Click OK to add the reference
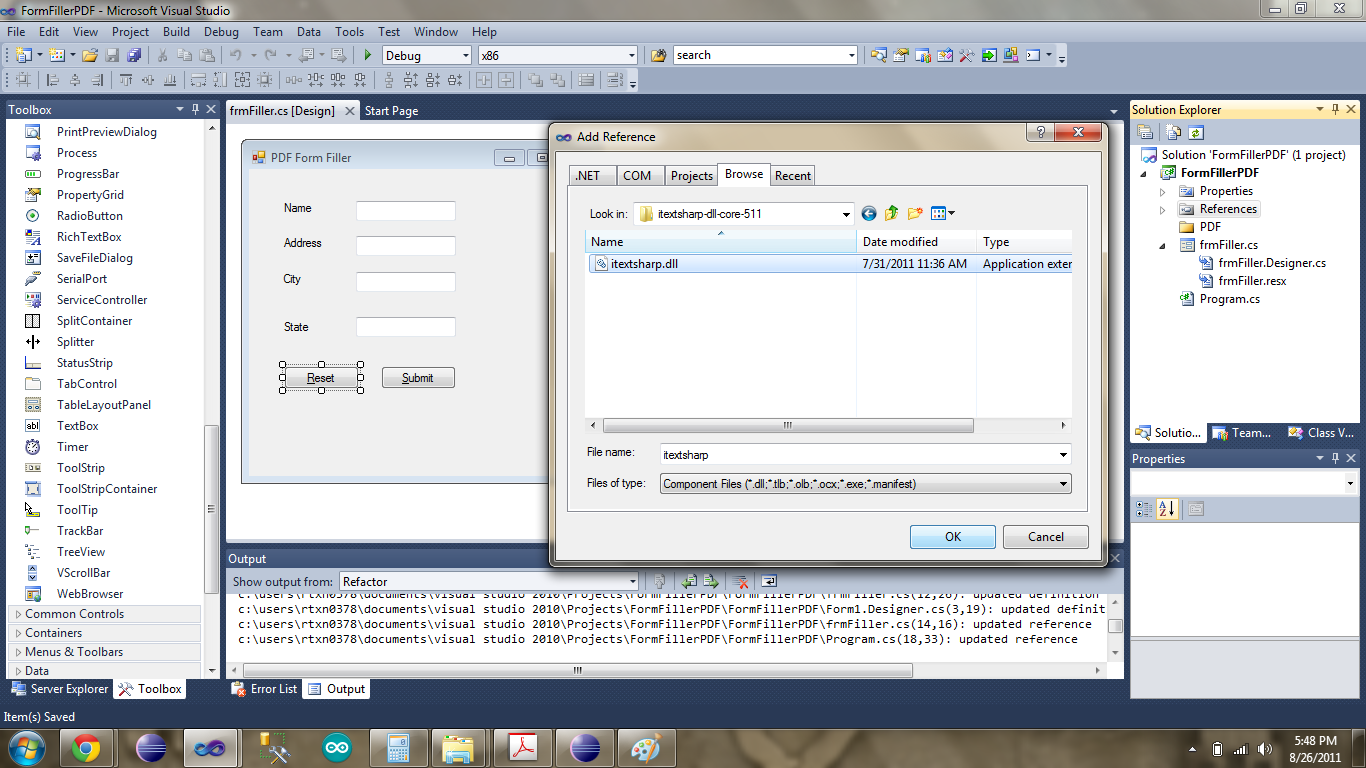The image size is (1366, 768). click(x=951, y=537)
